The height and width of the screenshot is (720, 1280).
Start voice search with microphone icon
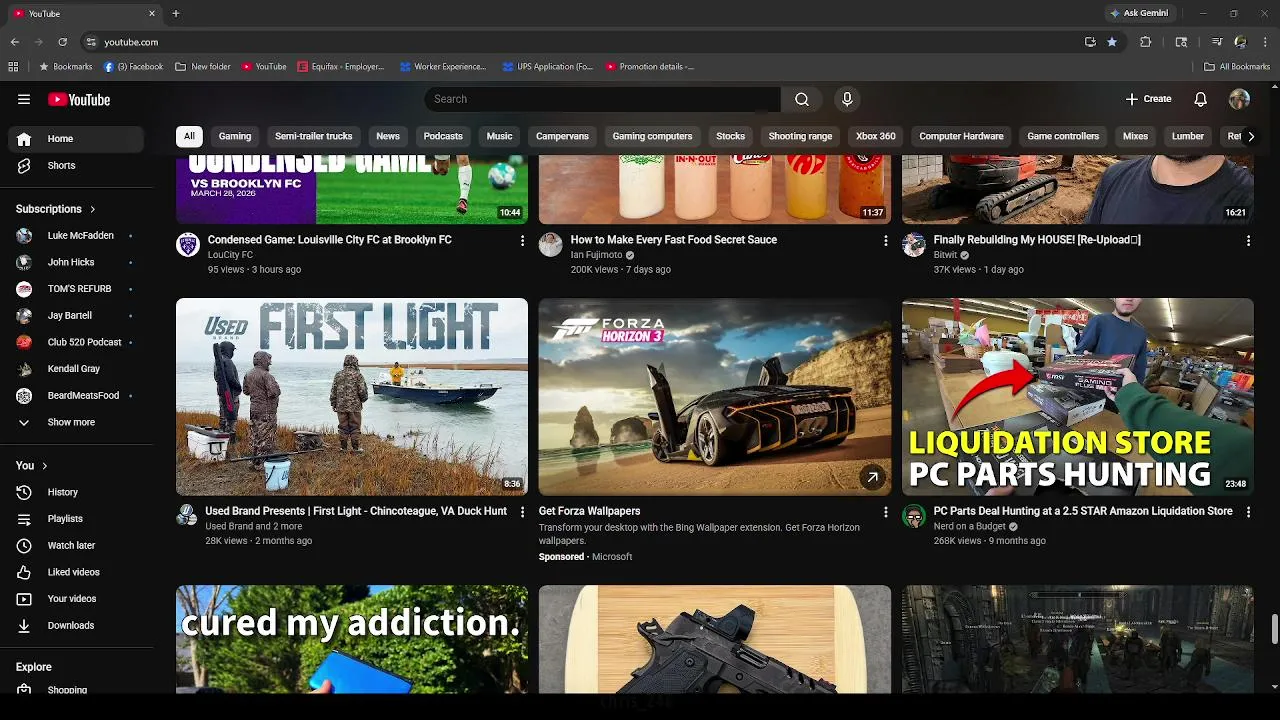click(x=847, y=99)
